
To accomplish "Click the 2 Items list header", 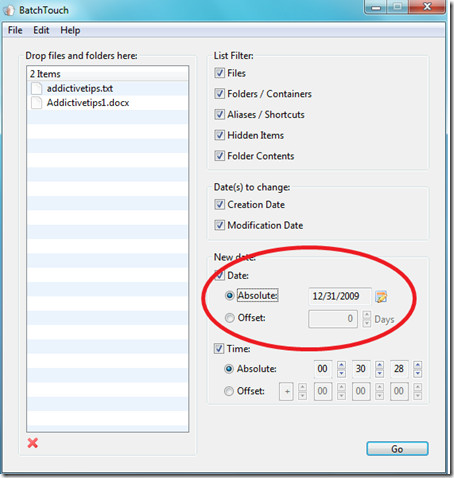I will [108, 74].
